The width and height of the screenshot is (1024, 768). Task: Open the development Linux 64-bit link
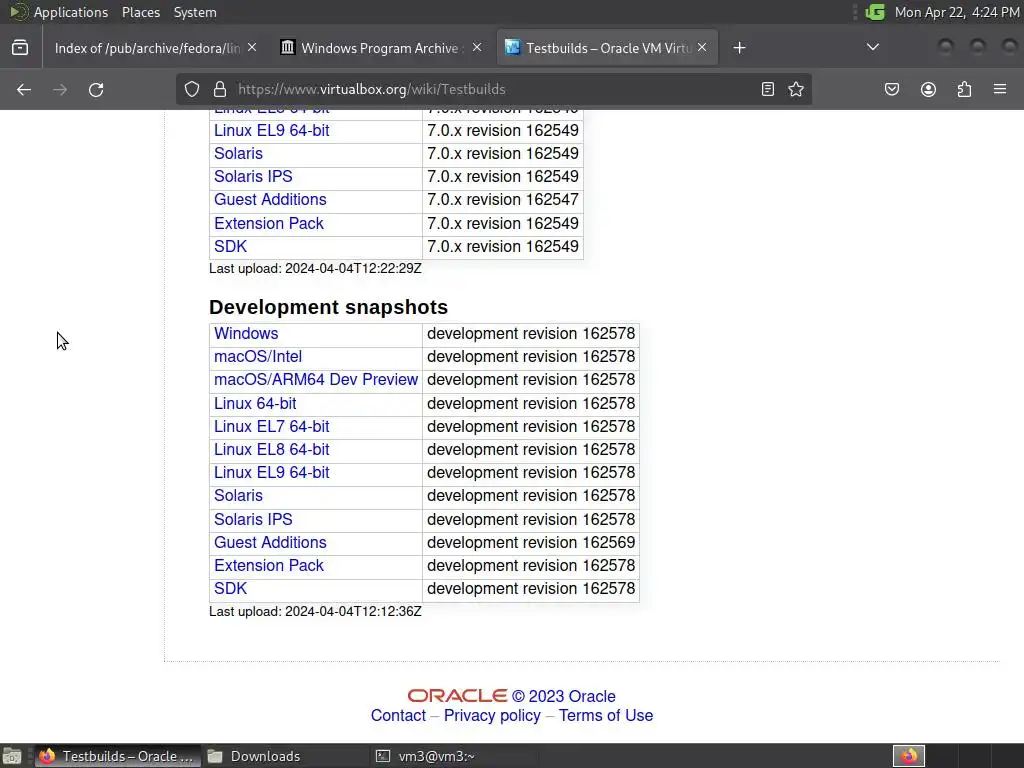pyautogui.click(x=255, y=404)
